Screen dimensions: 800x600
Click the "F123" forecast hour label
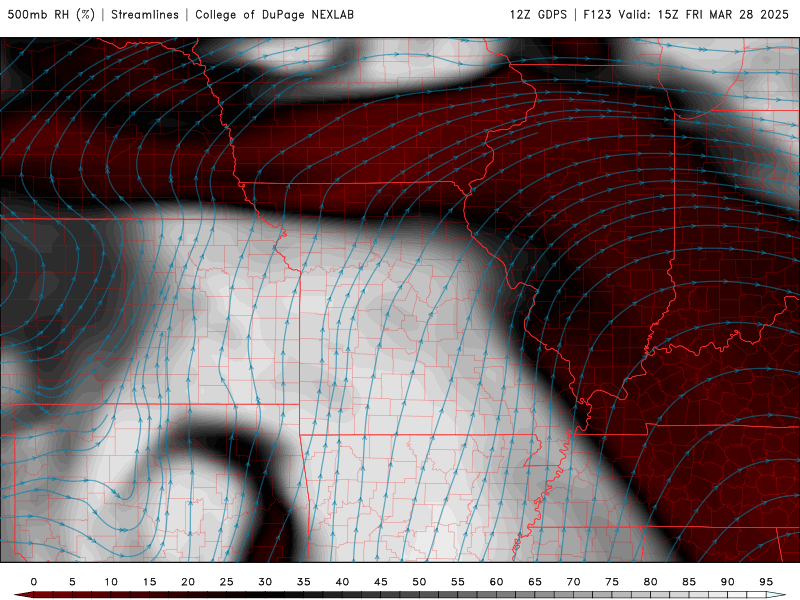point(597,15)
